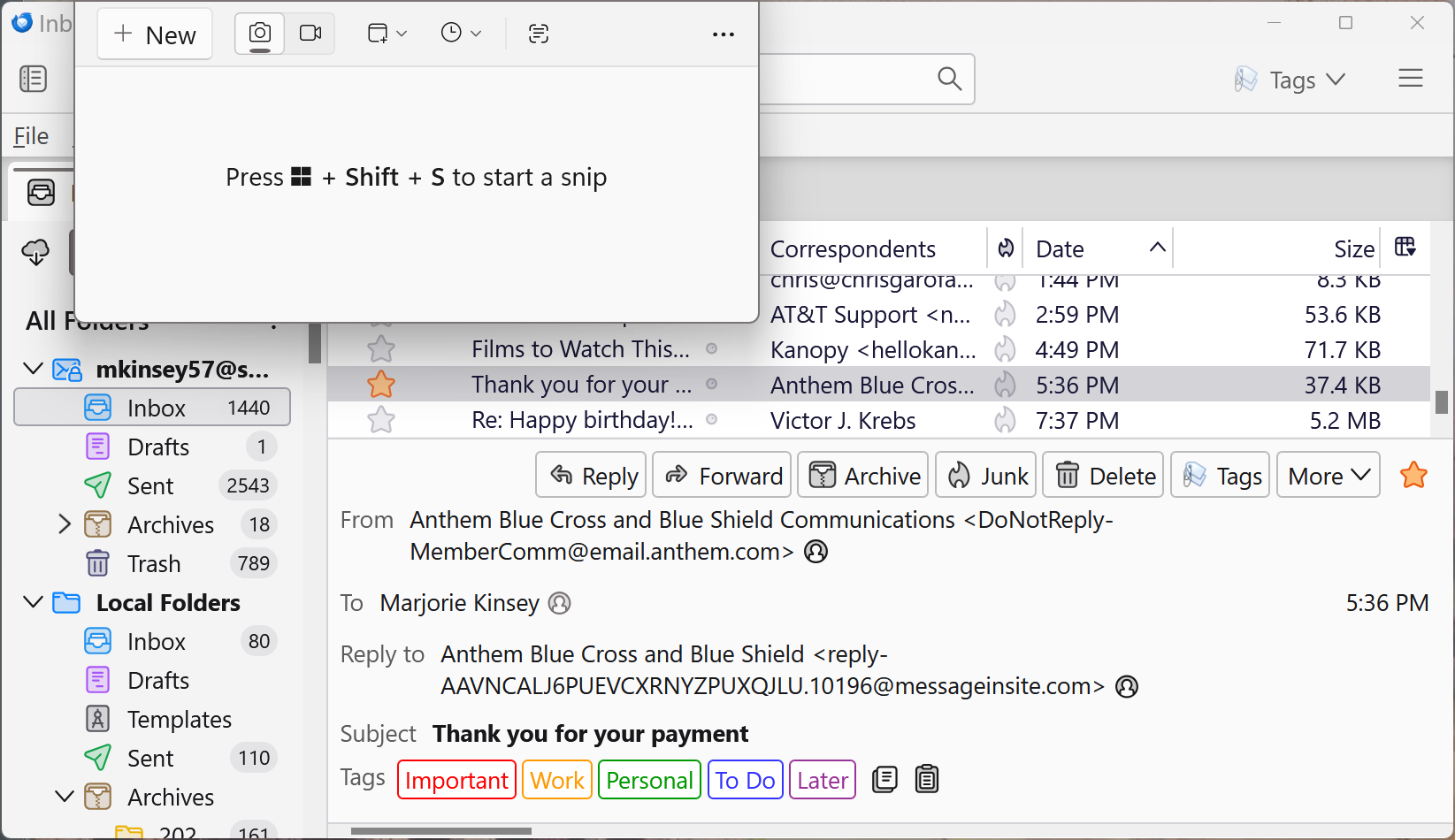Click the contact icon beside the Reply-to address
Screen dimensions: 1455x840
click(1127, 686)
